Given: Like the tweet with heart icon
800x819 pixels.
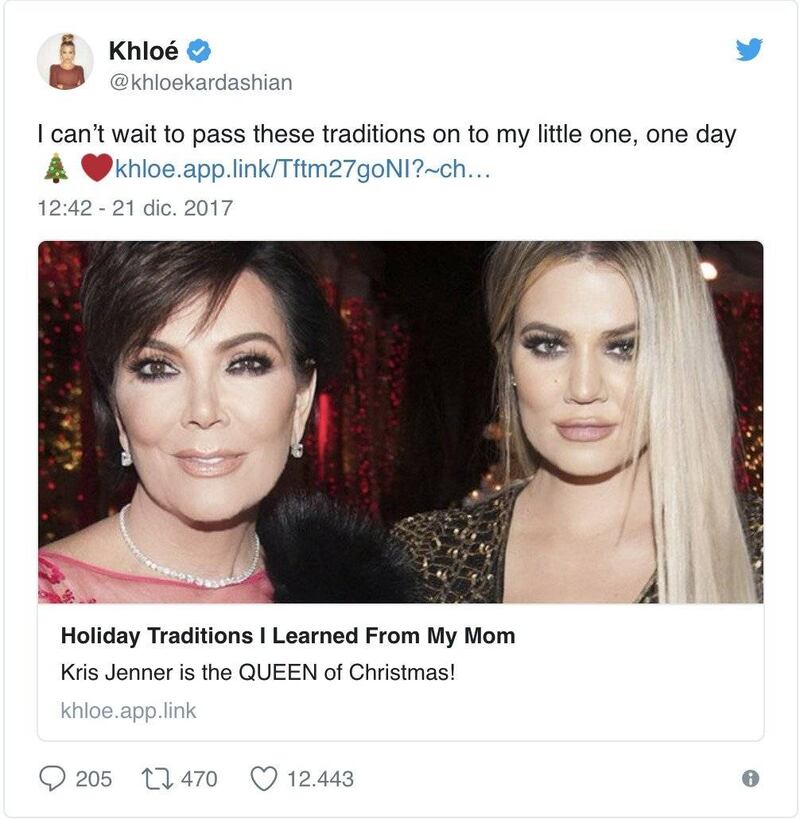Looking at the screenshot, I should [264, 778].
